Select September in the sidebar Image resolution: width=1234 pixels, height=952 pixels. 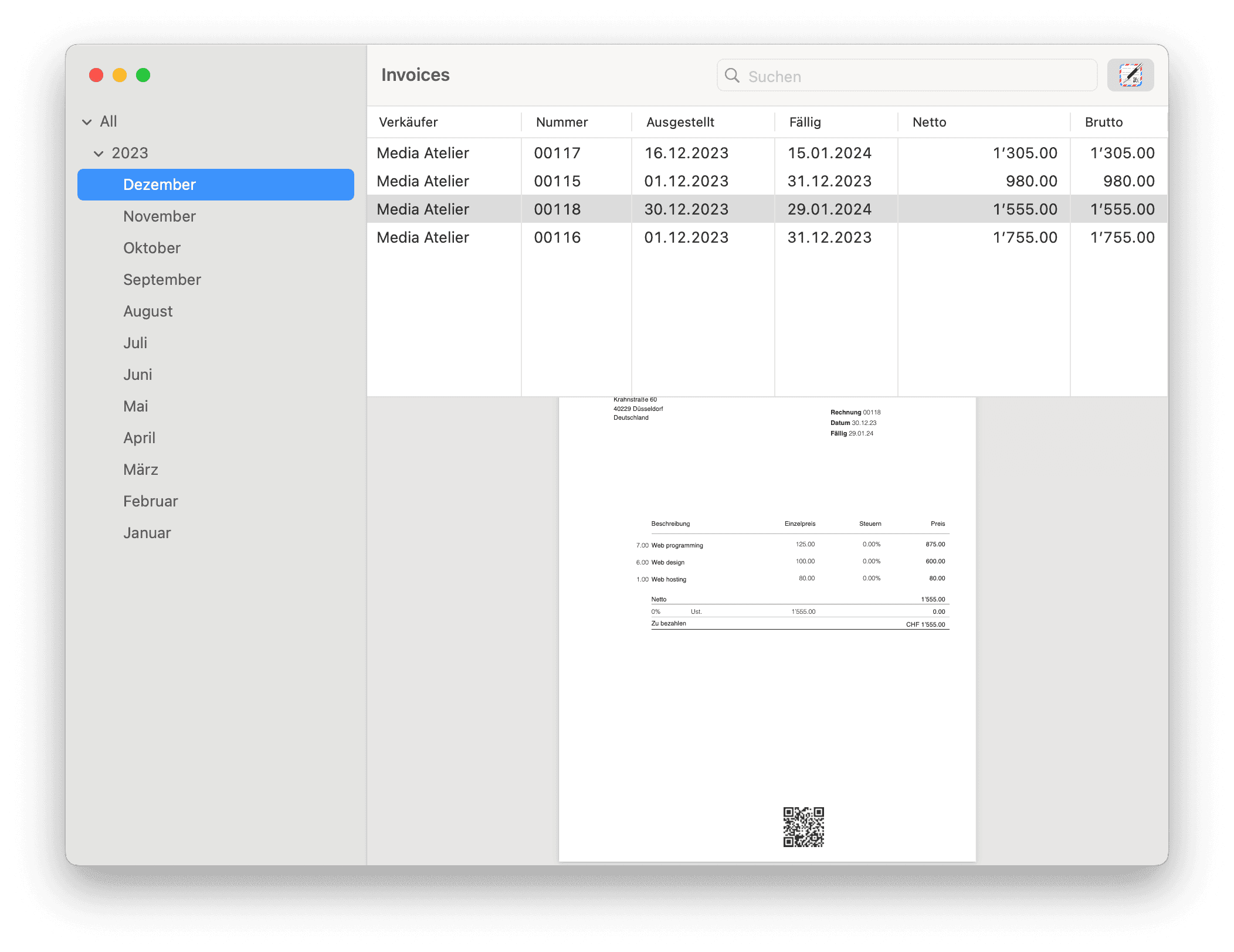click(x=162, y=280)
